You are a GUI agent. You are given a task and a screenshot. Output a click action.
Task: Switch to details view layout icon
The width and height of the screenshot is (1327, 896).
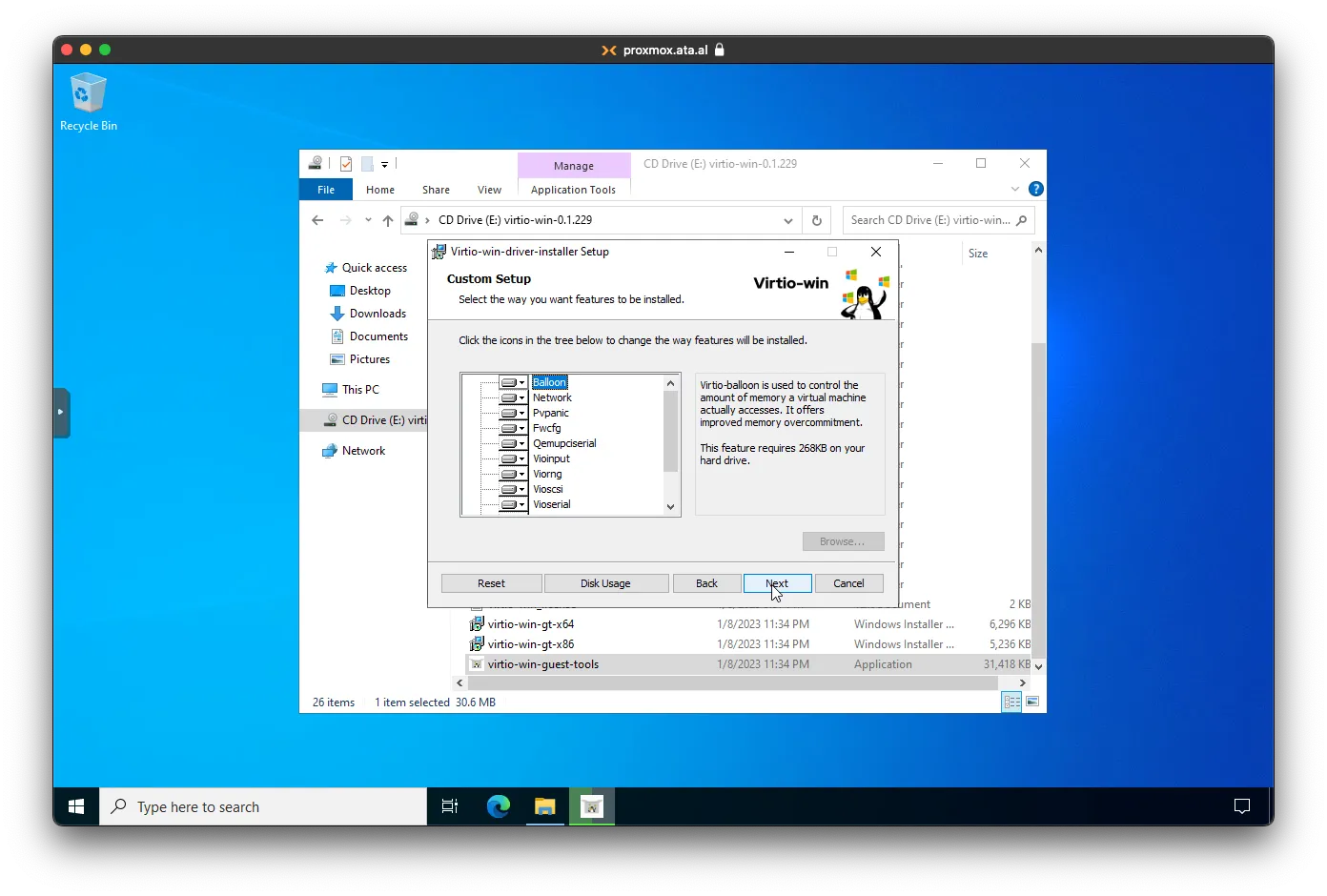(1012, 702)
